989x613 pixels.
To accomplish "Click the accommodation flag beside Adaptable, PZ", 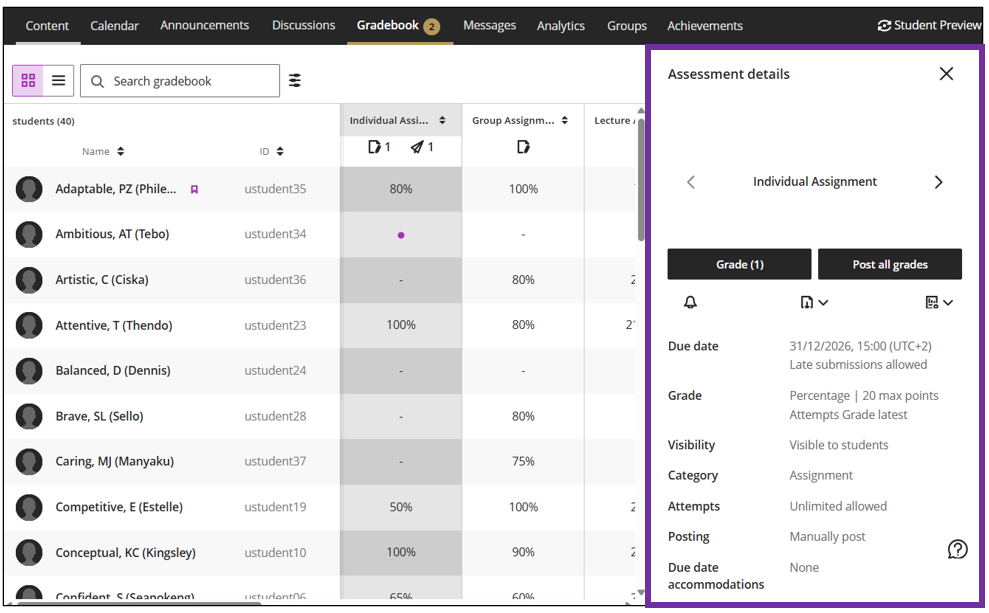I will coord(194,189).
